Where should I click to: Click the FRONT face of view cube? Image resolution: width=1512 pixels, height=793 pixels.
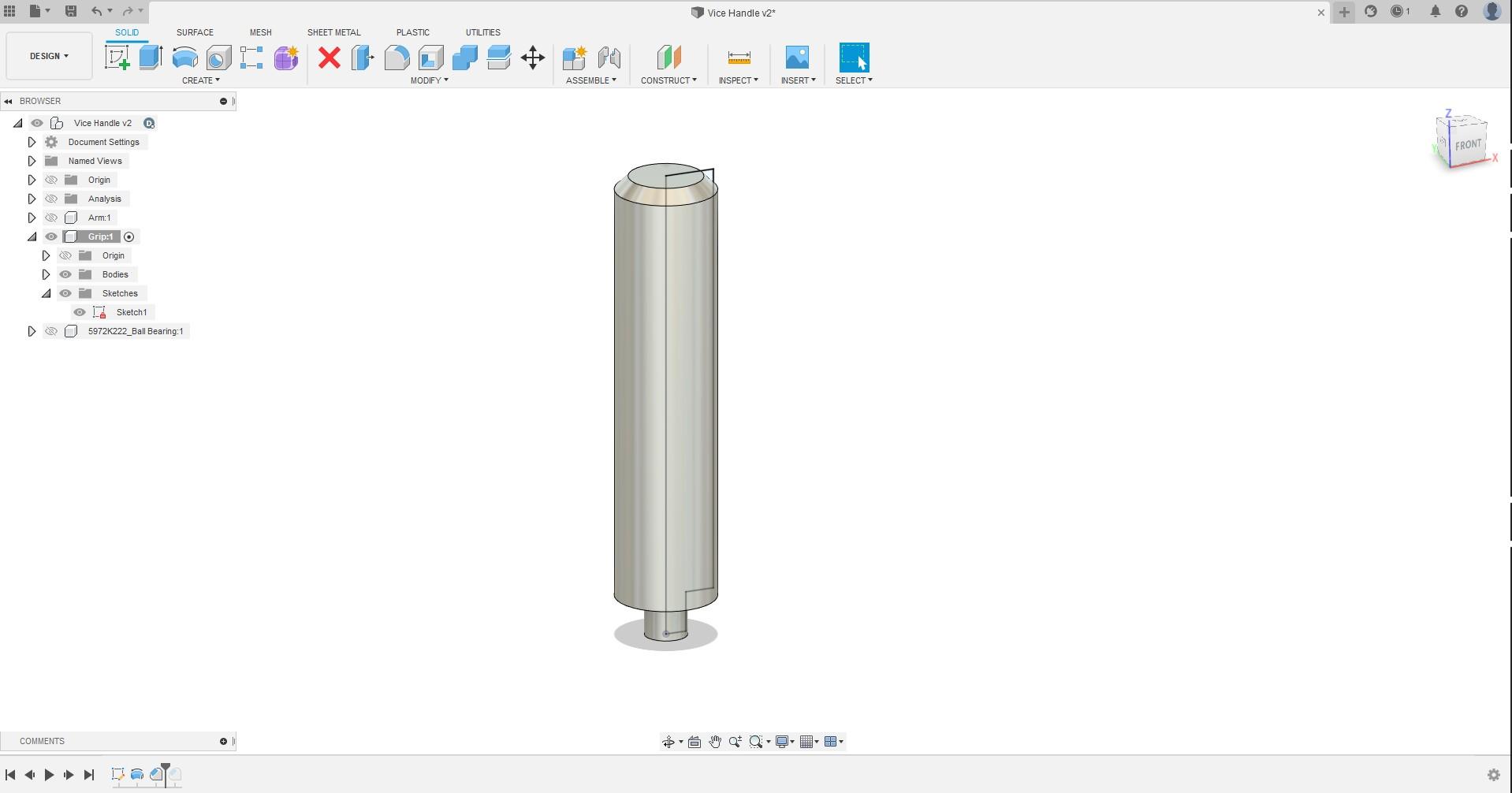pyautogui.click(x=1467, y=145)
